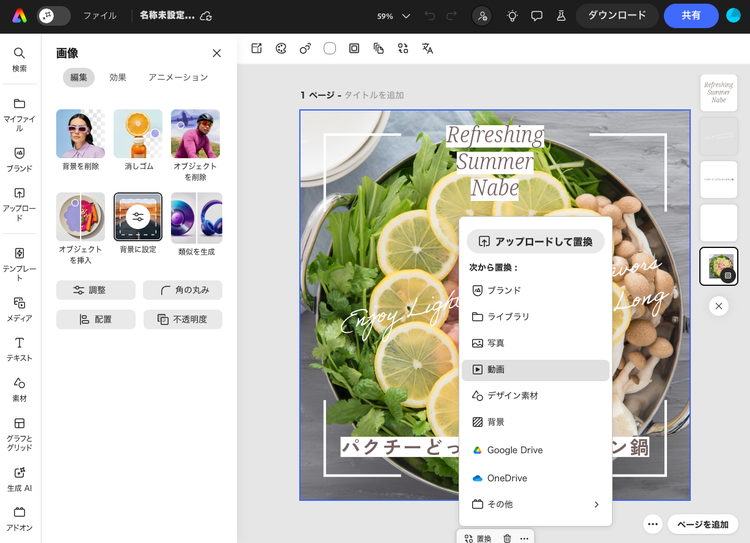Open the Text (テキスト) sidebar tool
This screenshot has width=750, height=543.
[x=19, y=348]
